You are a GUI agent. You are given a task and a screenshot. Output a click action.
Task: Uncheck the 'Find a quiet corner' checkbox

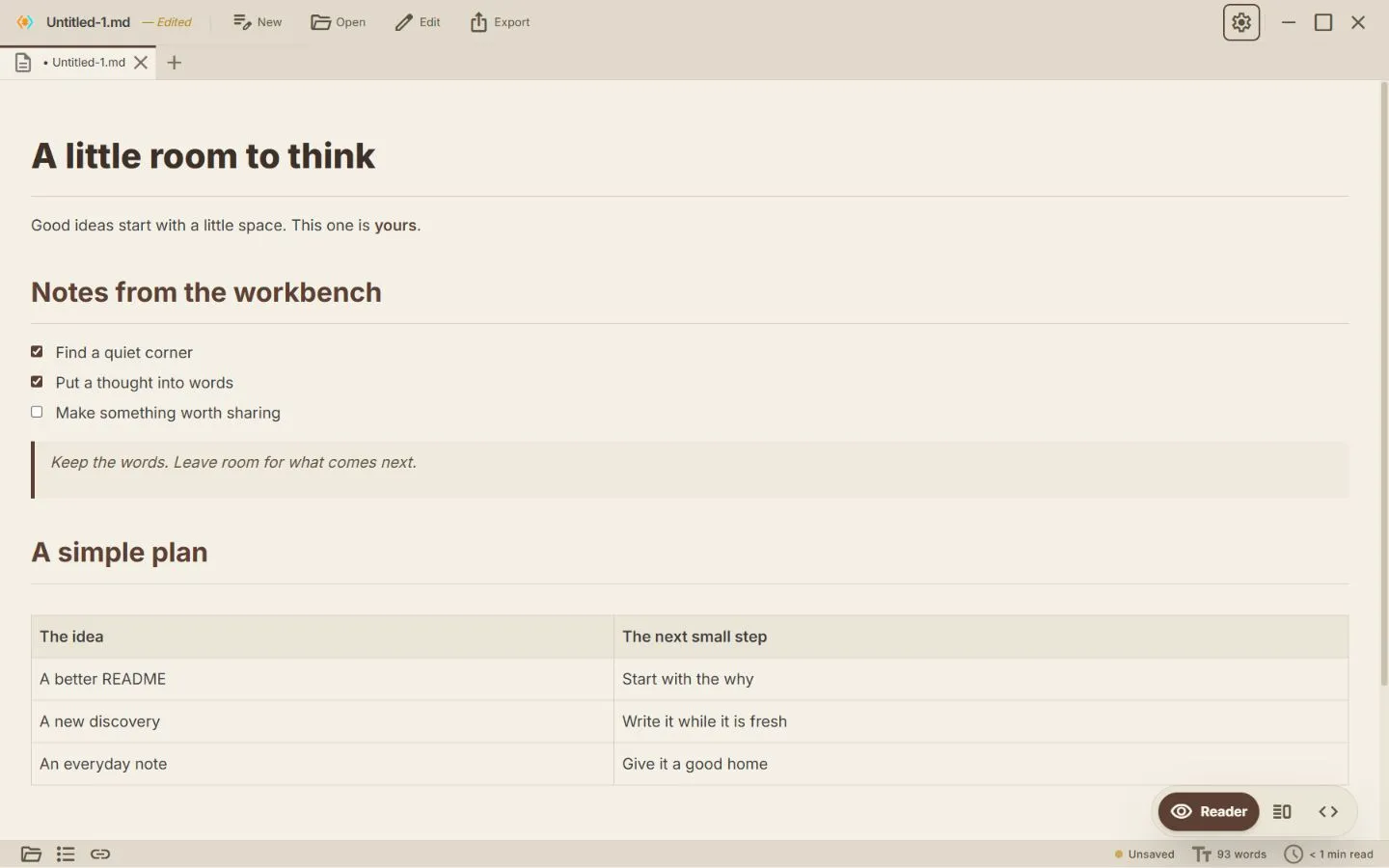pos(37,352)
